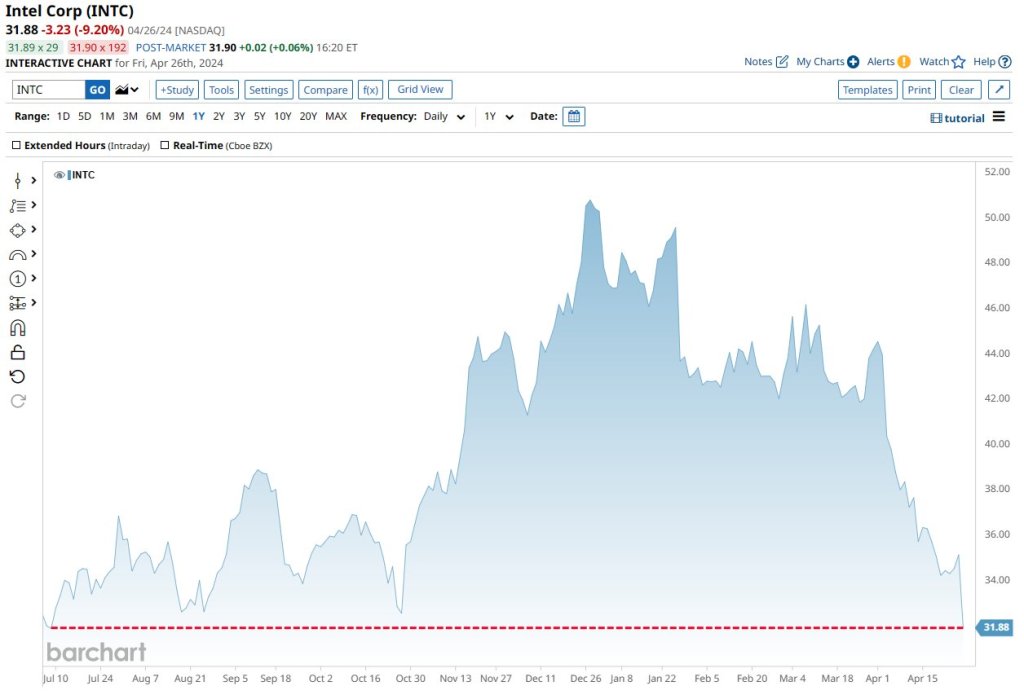Open the Date calendar picker

coord(573,116)
